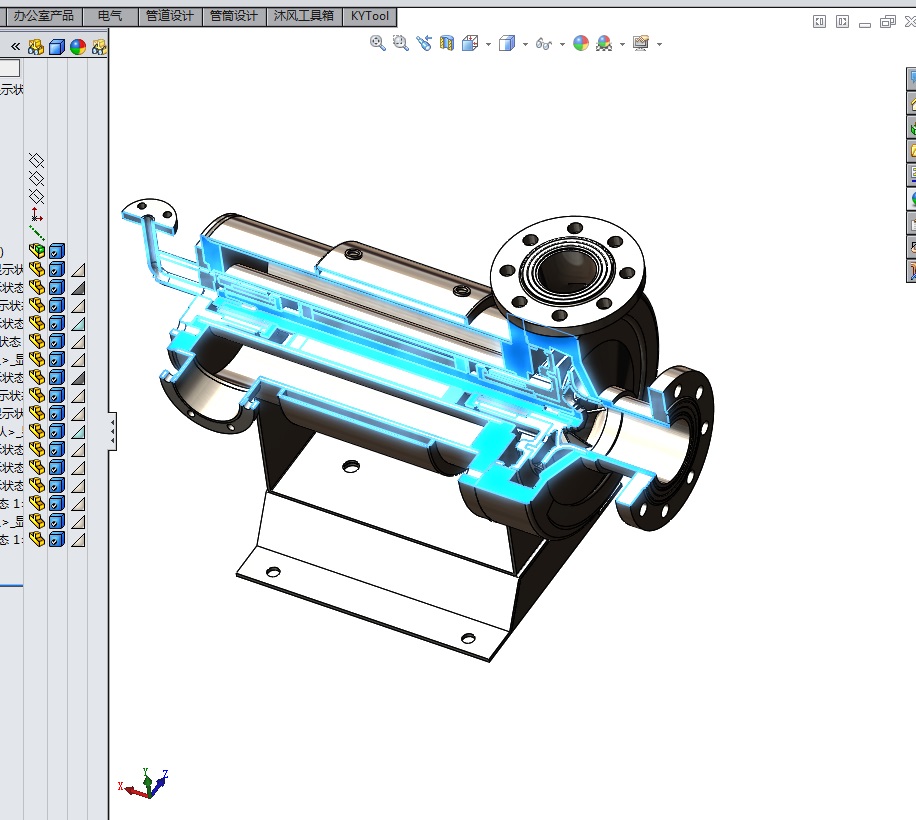The image size is (916, 820).
Task: Expand the Hide/Show Items dropdown arrow
Action: tap(562, 44)
